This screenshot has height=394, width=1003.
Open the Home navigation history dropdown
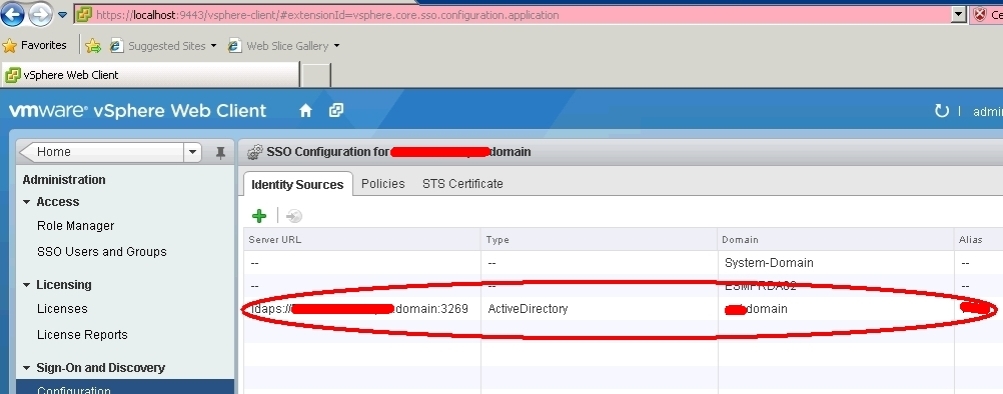coord(193,152)
